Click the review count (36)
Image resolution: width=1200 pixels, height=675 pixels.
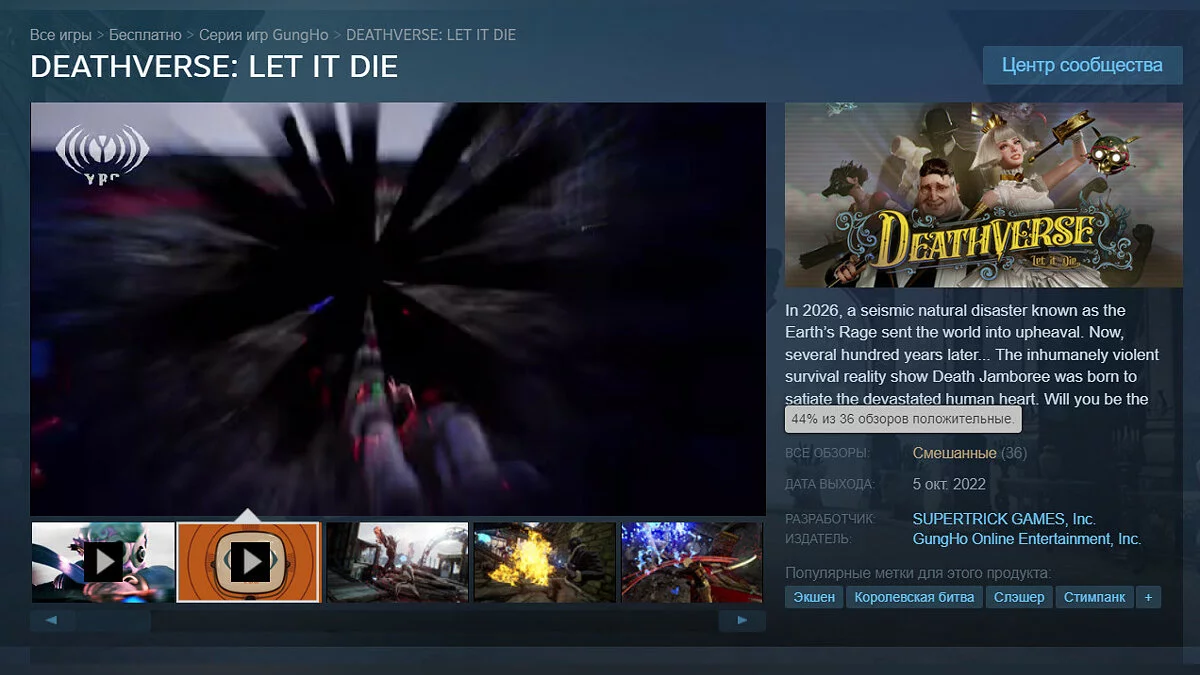pos(1014,453)
